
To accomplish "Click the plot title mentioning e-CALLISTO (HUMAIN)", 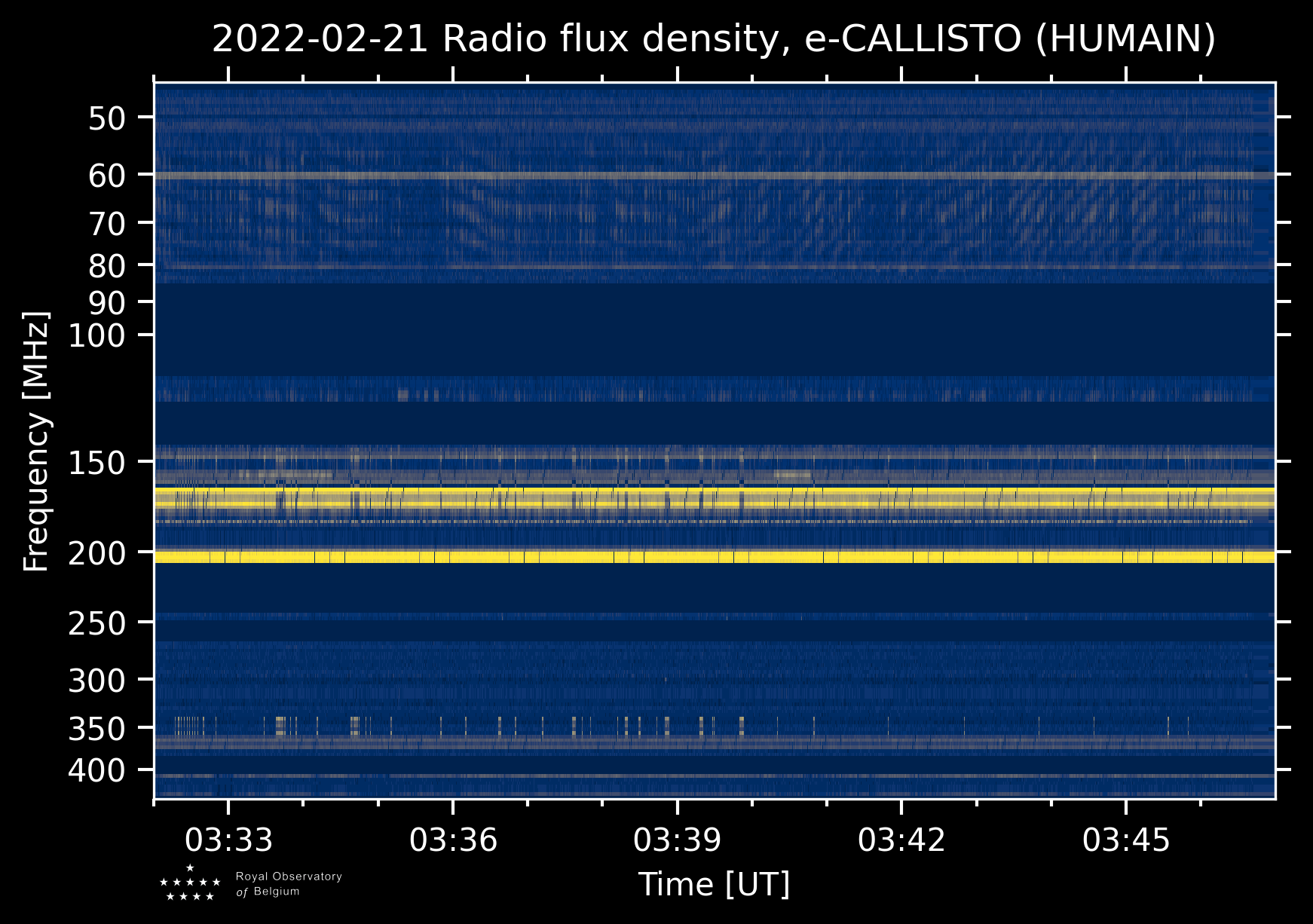I will (713, 39).
